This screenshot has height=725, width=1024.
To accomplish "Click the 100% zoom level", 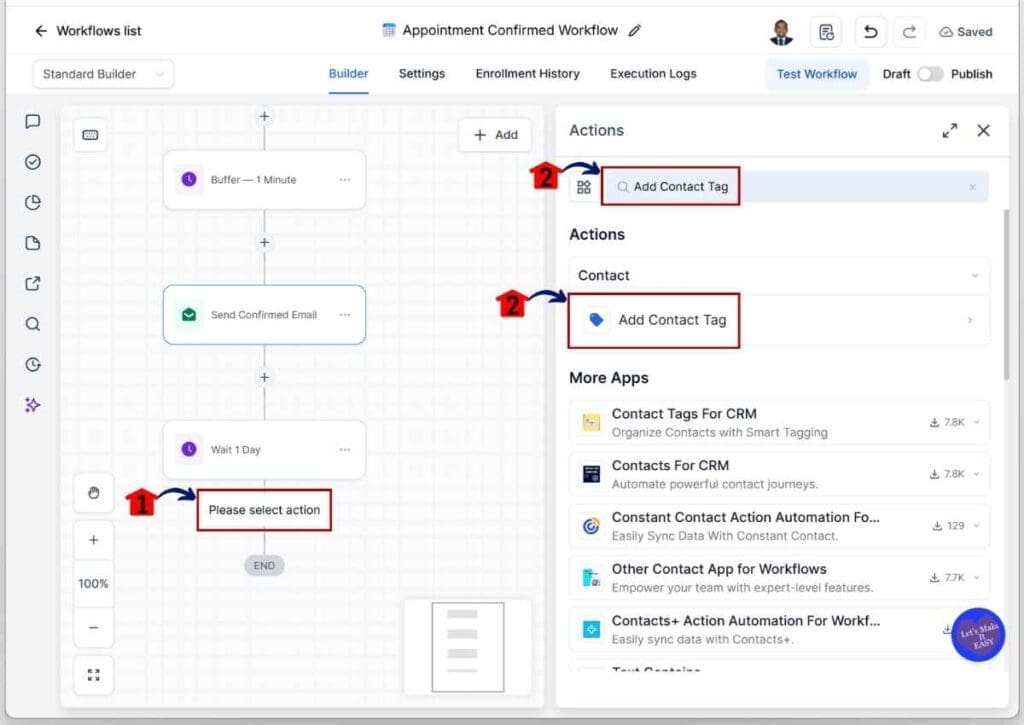I will [93, 583].
